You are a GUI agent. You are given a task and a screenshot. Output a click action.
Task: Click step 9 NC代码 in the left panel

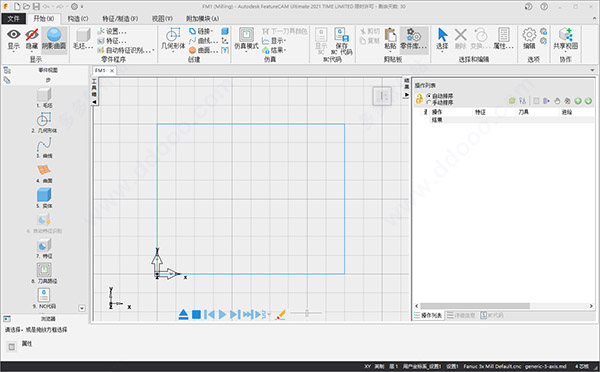click(x=44, y=299)
